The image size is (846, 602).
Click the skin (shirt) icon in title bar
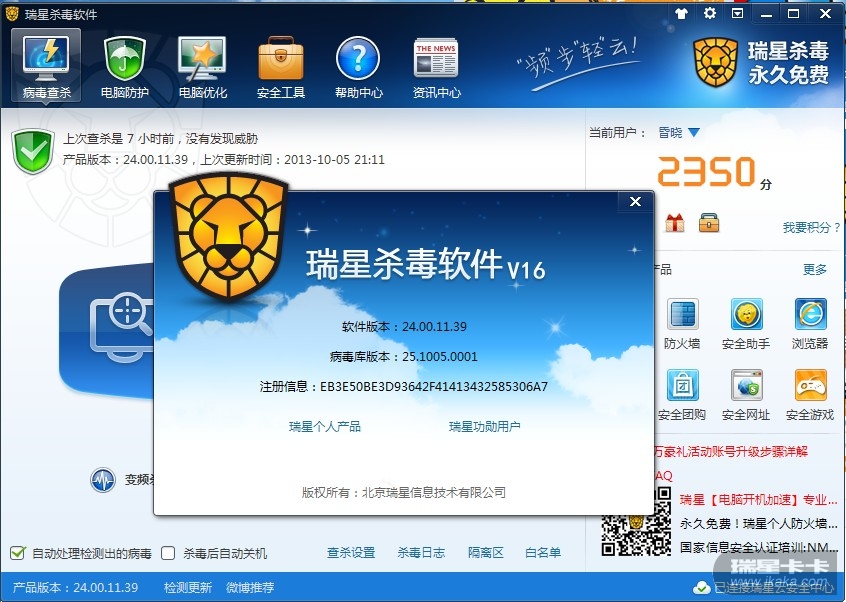pyautogui.click(x=681, y=13)
